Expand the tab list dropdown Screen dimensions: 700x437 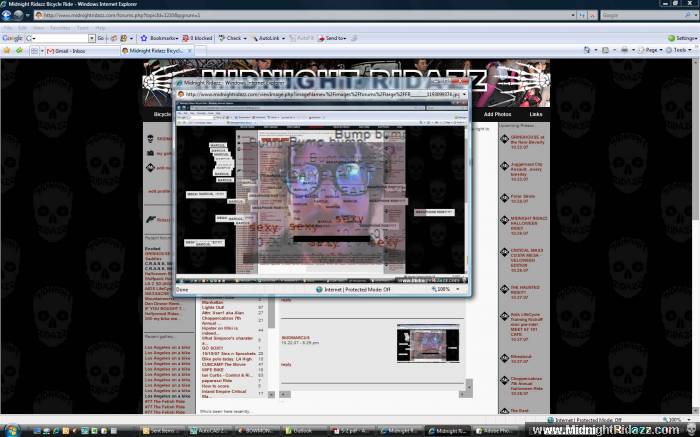tap(42, 51)
